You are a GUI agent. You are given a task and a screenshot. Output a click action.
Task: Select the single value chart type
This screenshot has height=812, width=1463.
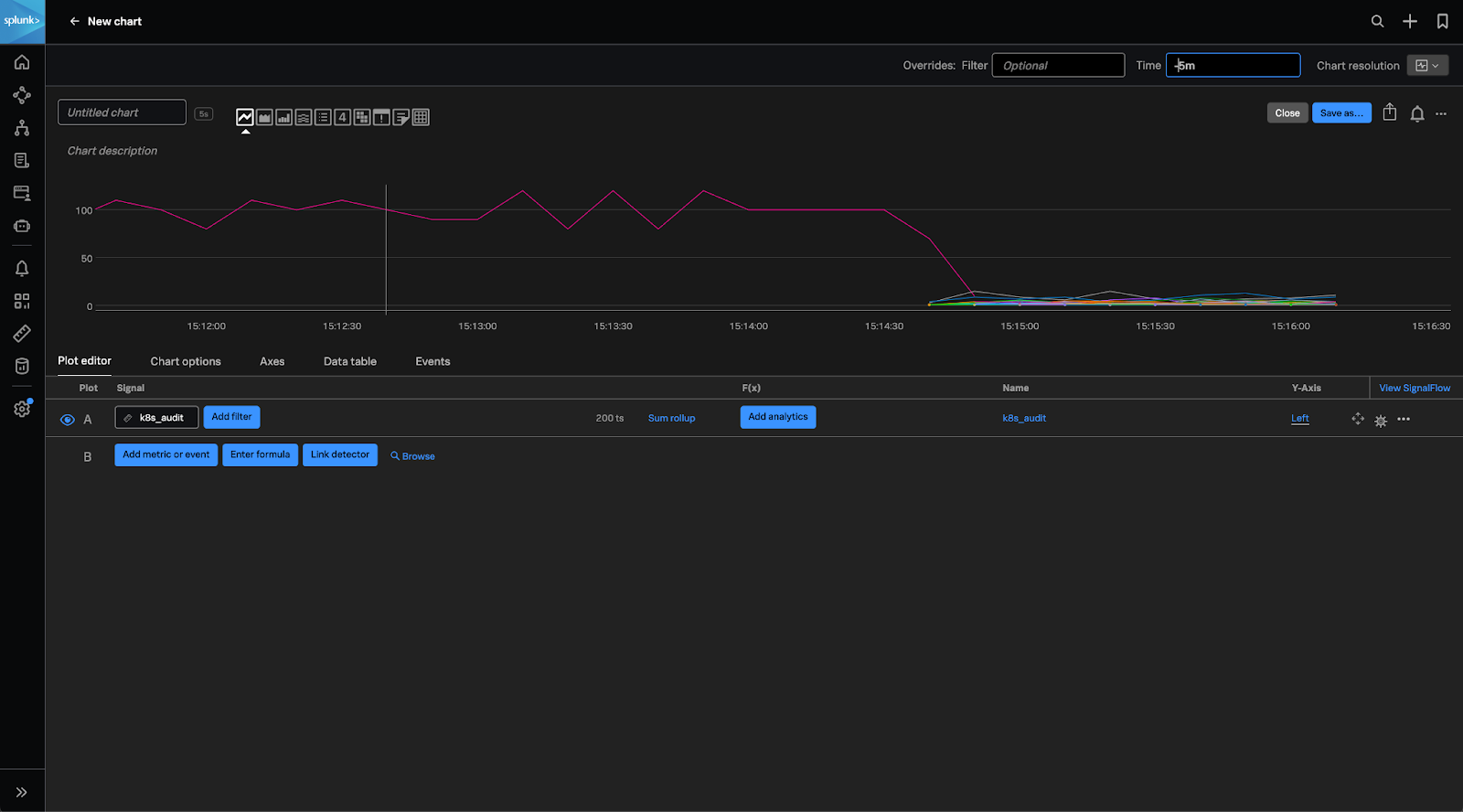click(x=342, y=117)
